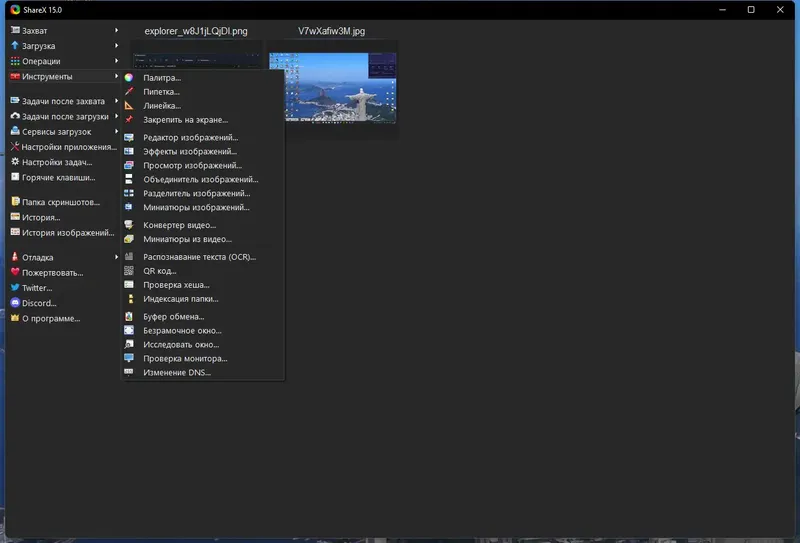Choose Изменение DNS... menu entry
Image resolution: width=800 pixels, height=543 pixels.
point(203,373)
